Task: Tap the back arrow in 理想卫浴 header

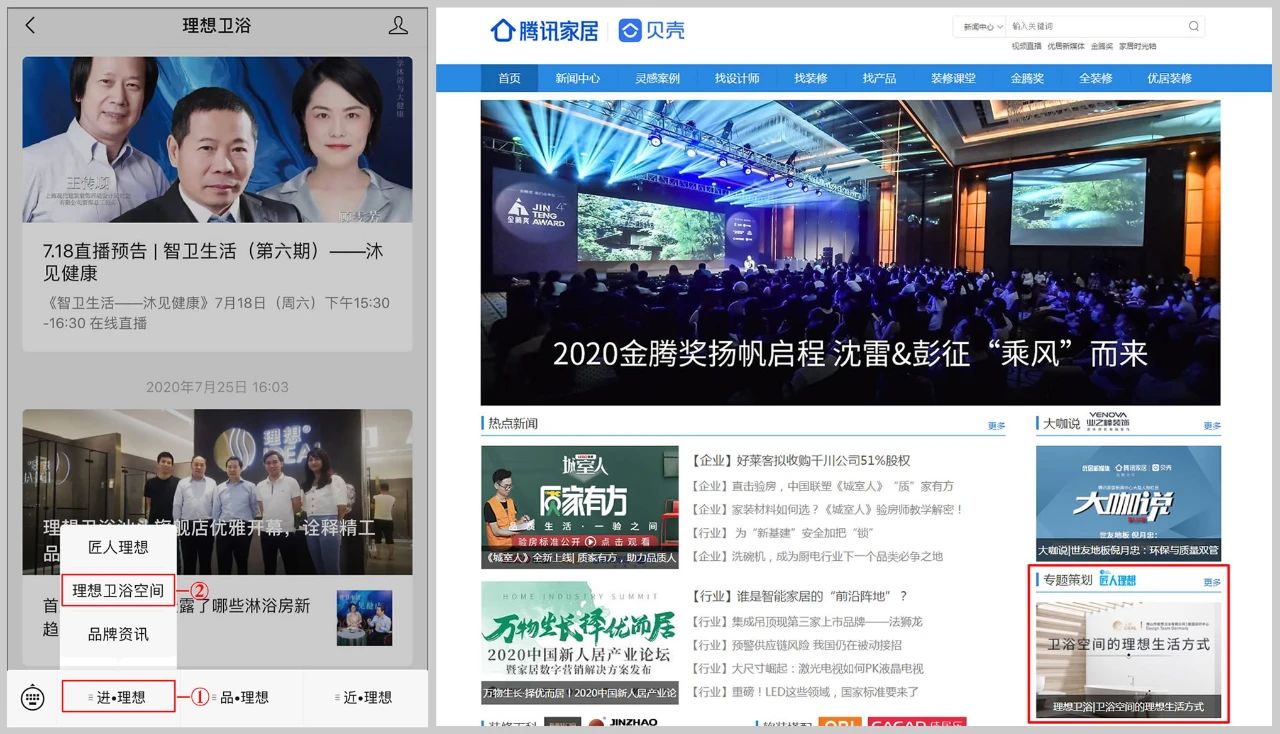Action: pyautogui.click(x=30, y=26)
